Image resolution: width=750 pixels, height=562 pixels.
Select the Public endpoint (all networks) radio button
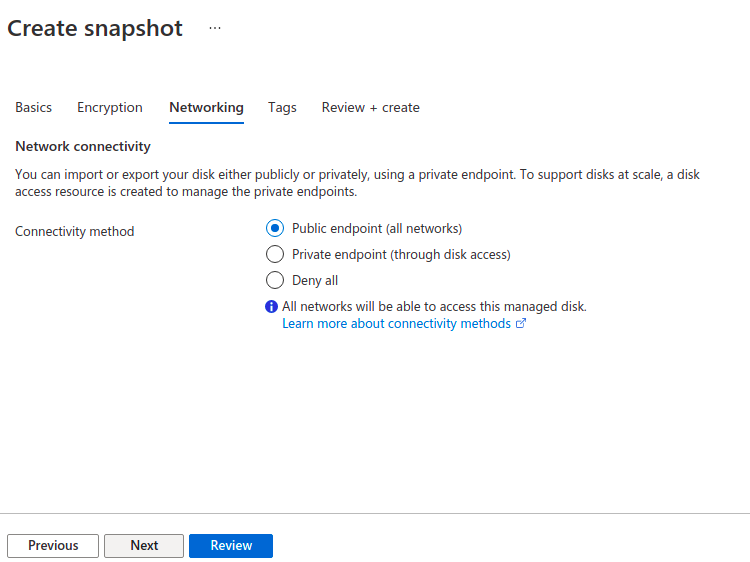click(x=275, y=228)
